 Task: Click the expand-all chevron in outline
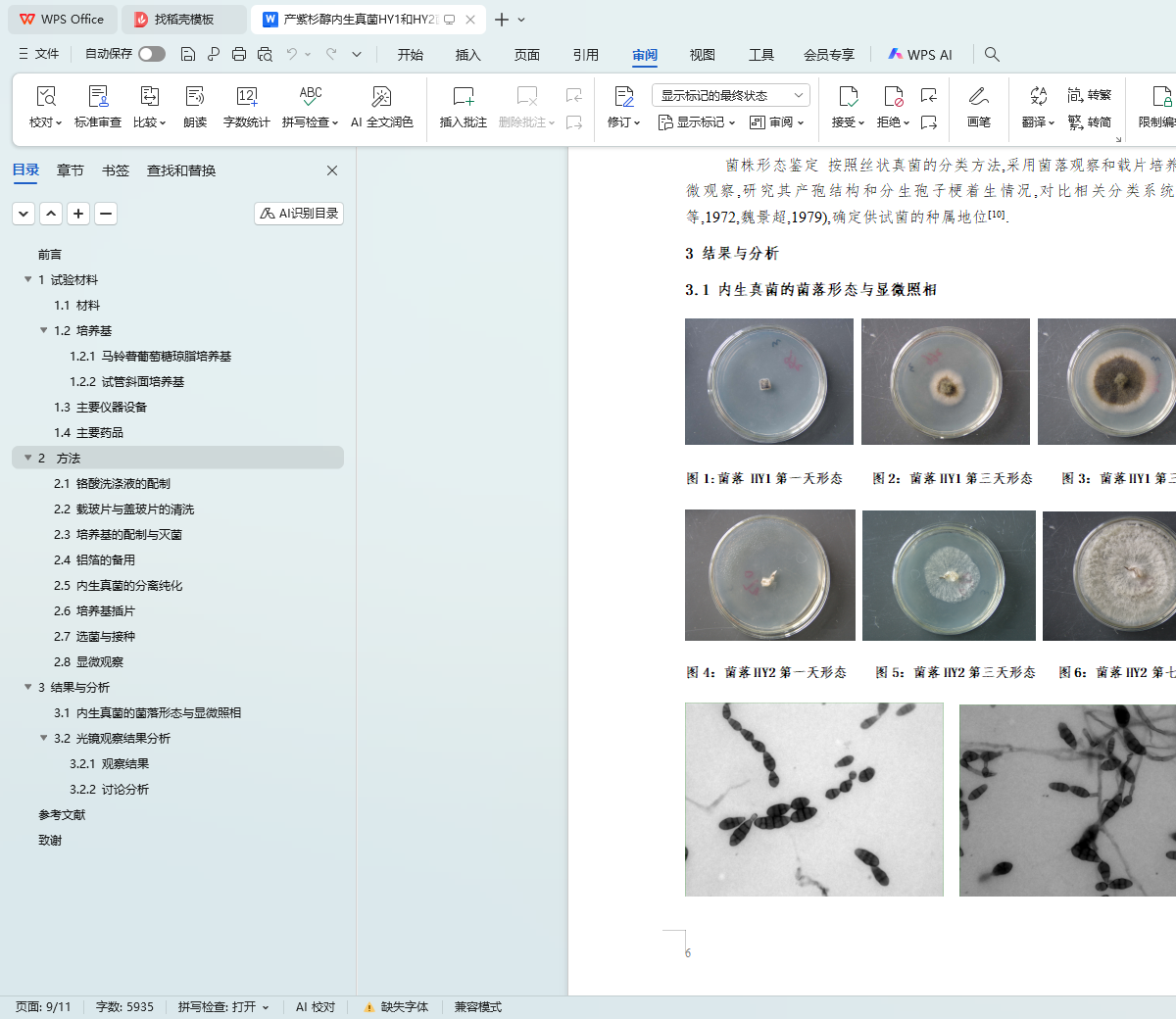tap(24, 213)
